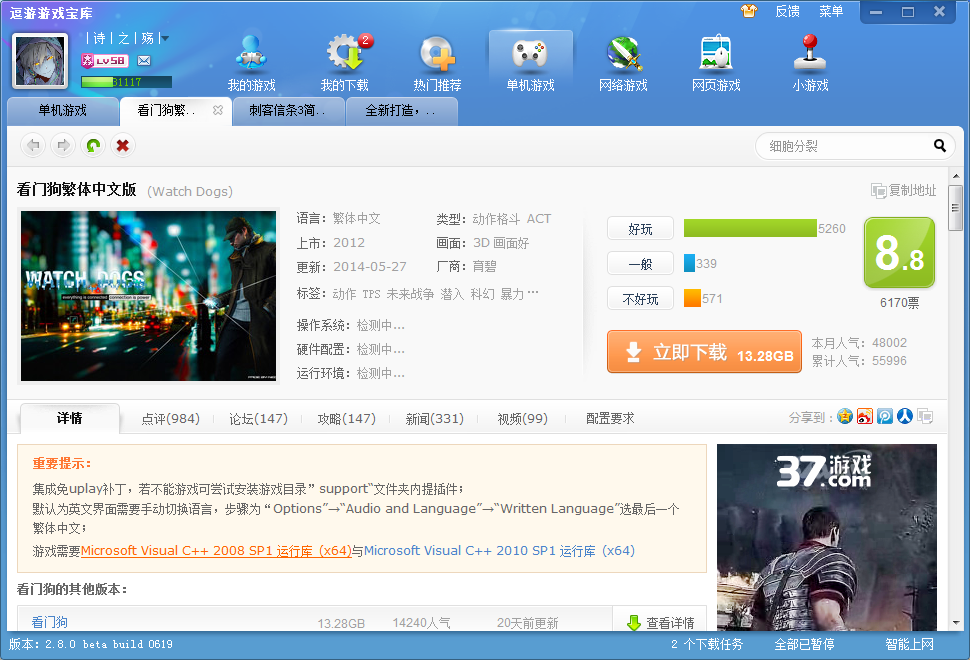Click the magnifier search icon

940,146
